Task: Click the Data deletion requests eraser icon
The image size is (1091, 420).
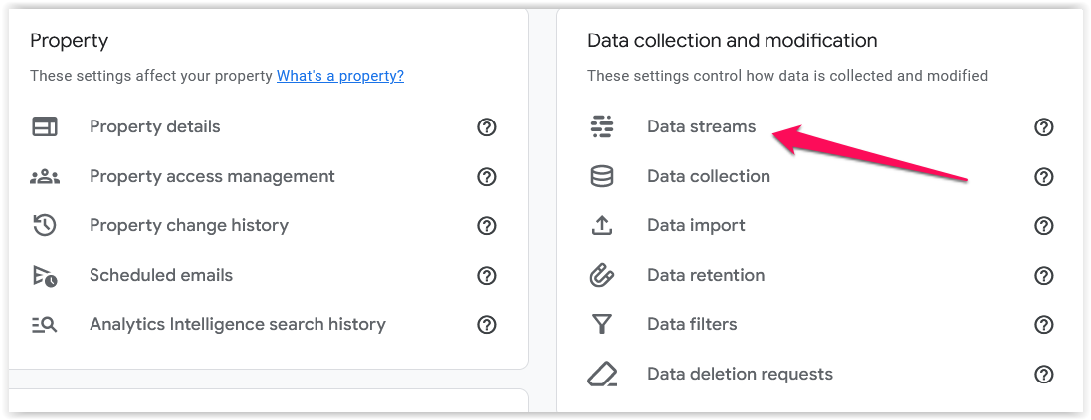Action: [601, 374]
